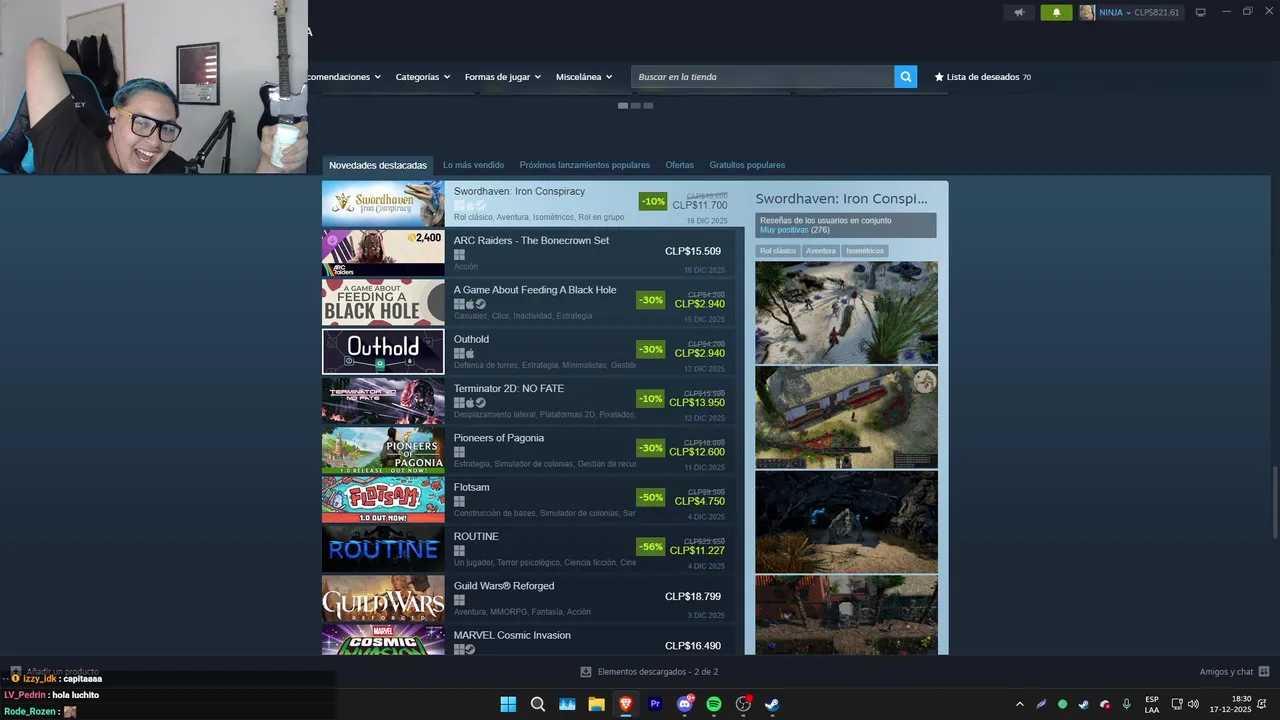Click the Aventura tag in preview

821,251
